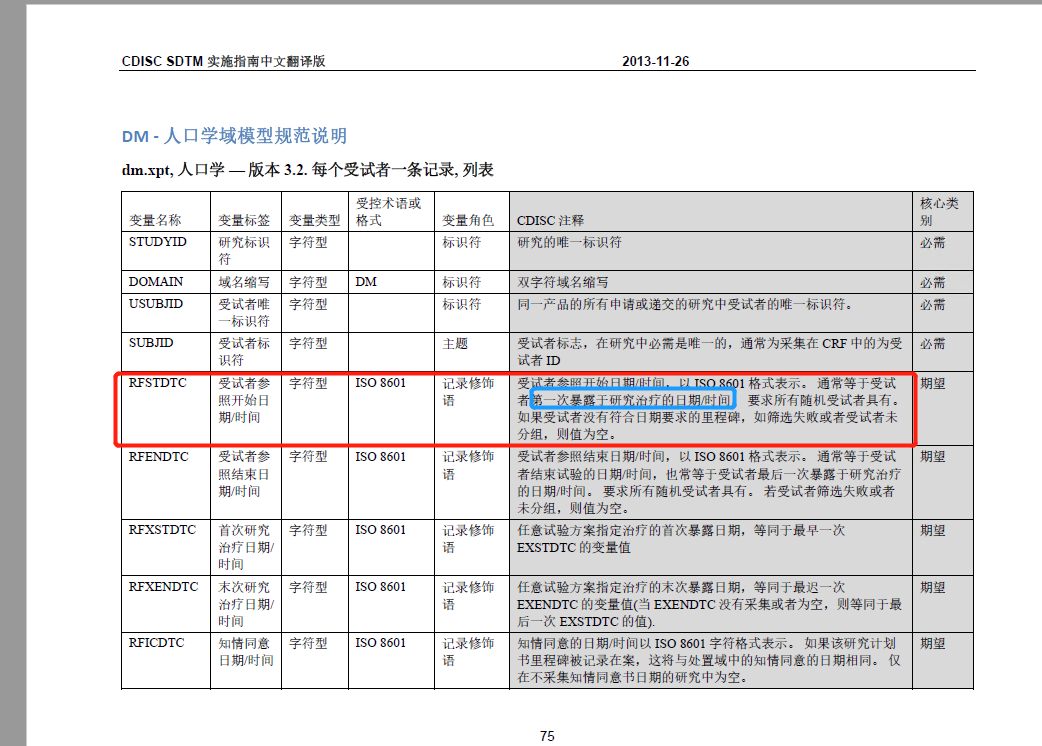Click "期望" in the RFICDTC row

[x=932, y=643]
